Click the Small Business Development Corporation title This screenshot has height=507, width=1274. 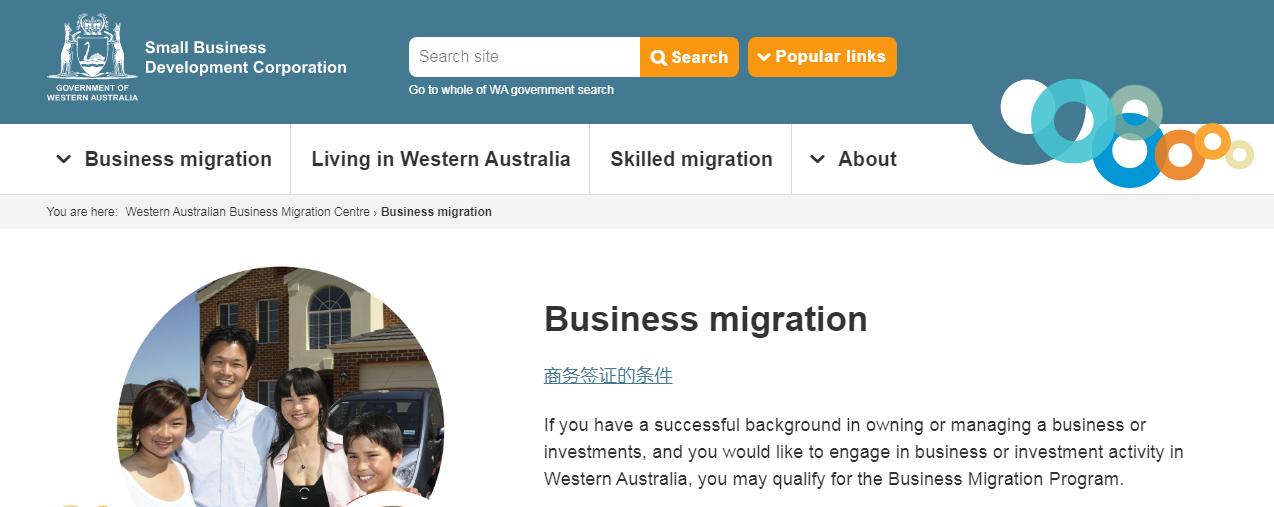coord(246,58)
